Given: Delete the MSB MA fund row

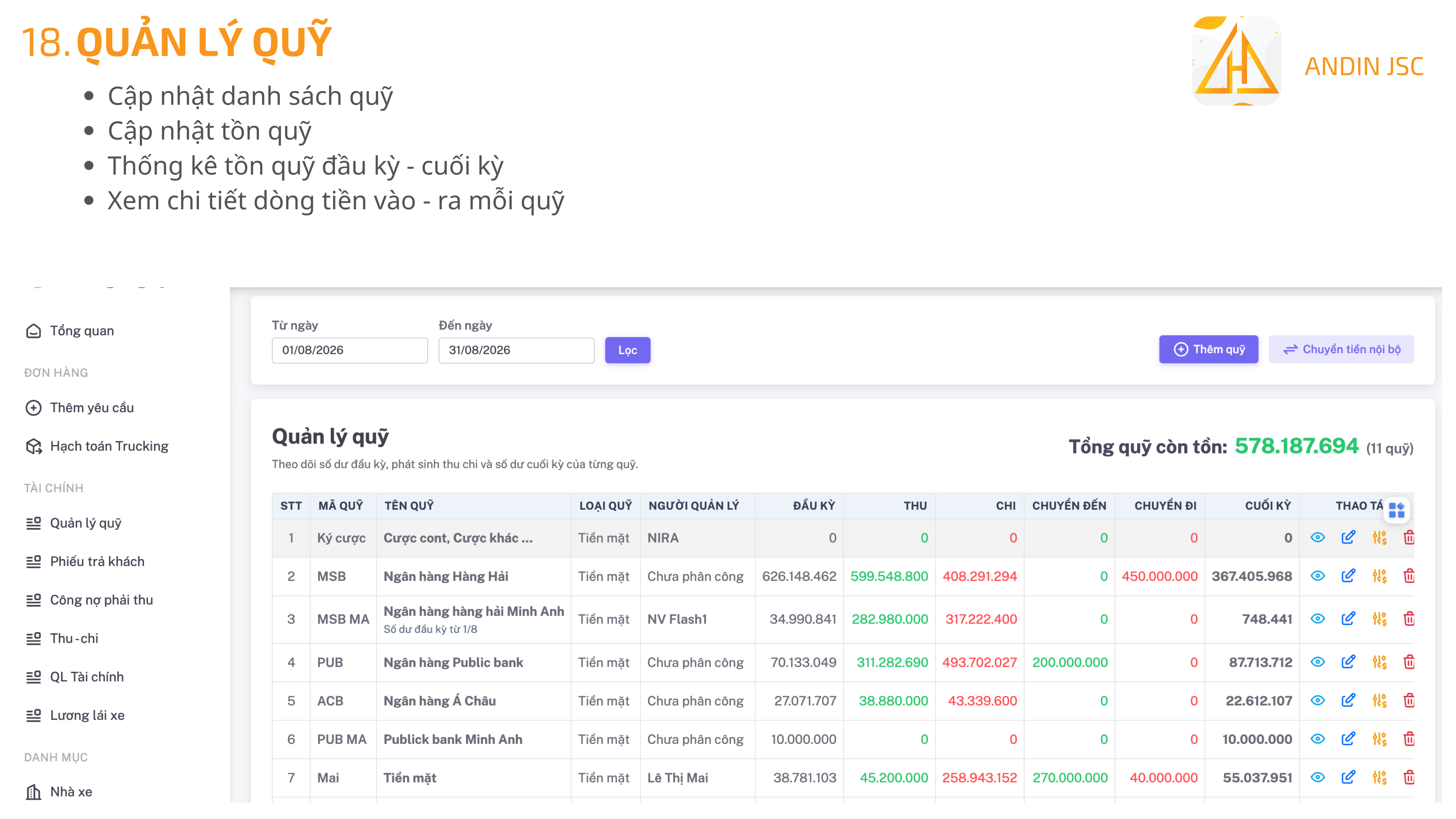Looking at the screenshot, I should coord(1409,619).
